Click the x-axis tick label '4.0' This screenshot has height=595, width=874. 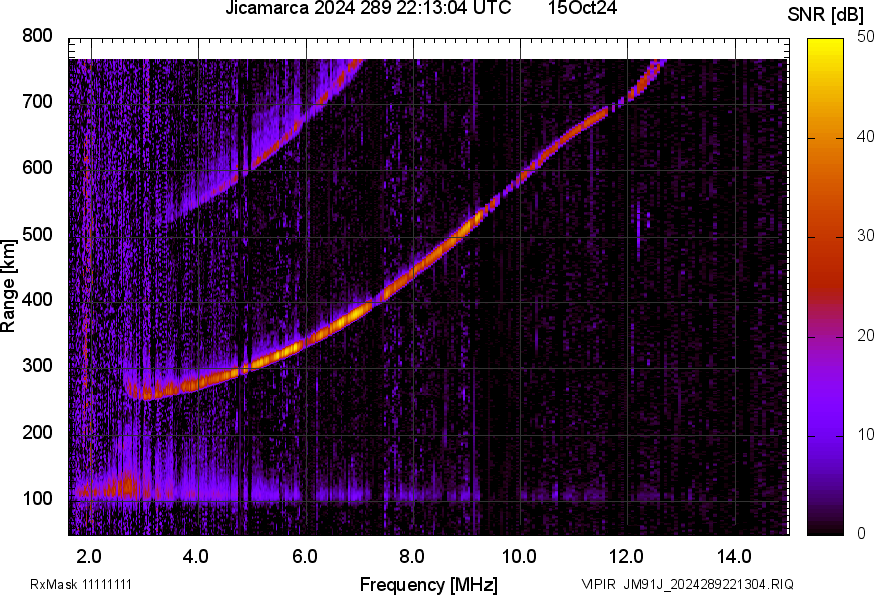click(x=196, y=557)
